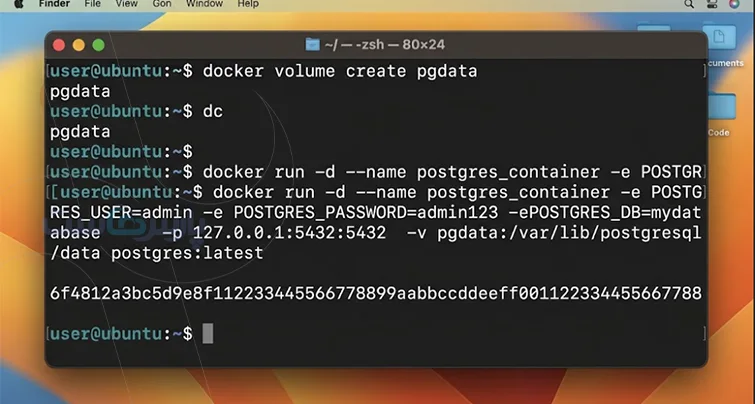Screen dimensions: 755x404
Task: Click the container ID hash starting with 6f4812a3
Action: pyautogui.click(x=376, y=293)
